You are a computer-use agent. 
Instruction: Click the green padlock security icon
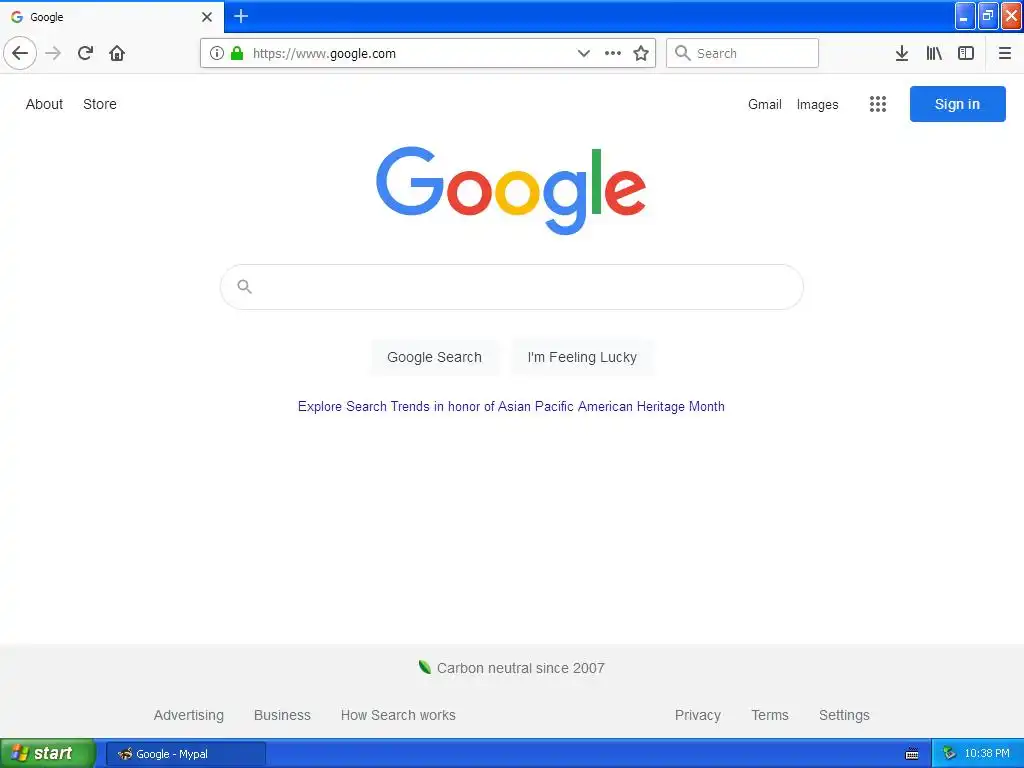point(237,53)
